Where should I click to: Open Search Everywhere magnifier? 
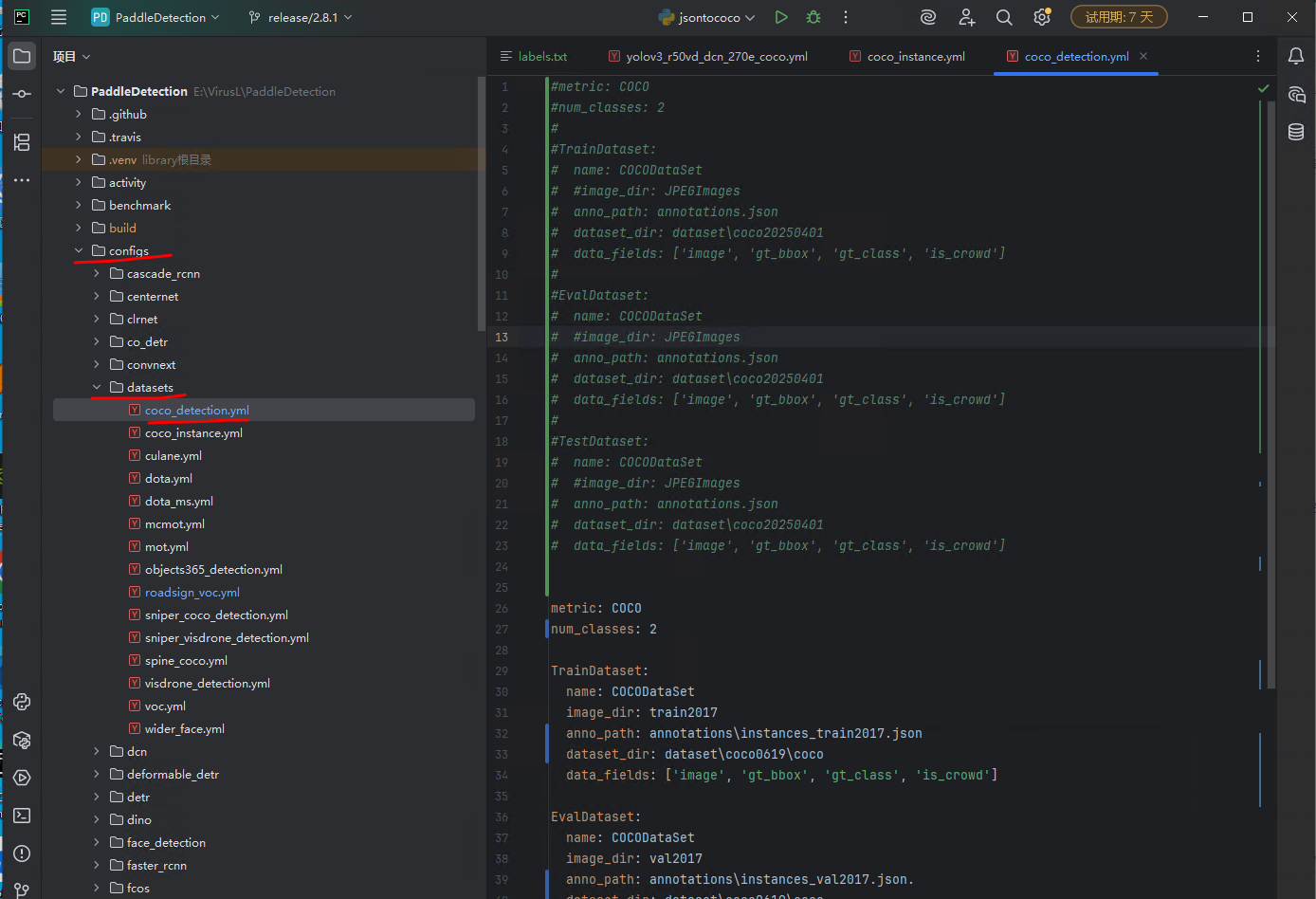tap(1004, 17)
